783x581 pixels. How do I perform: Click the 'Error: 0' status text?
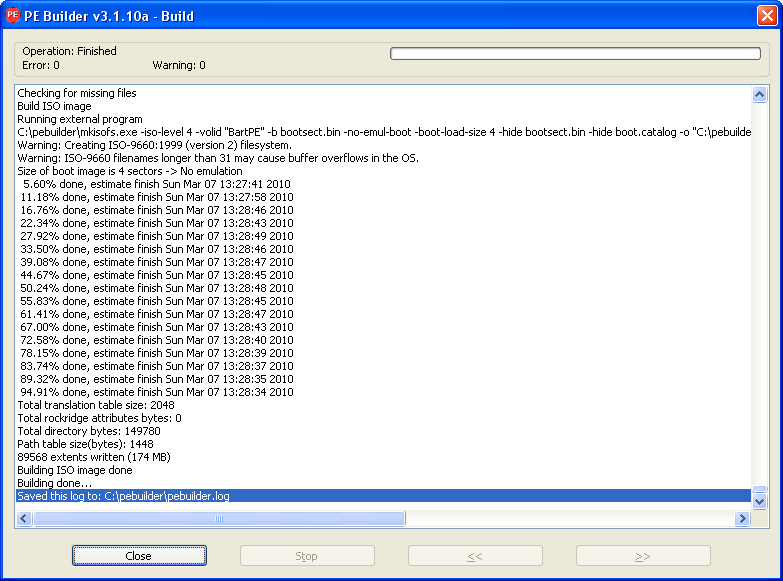coord(41,65)
